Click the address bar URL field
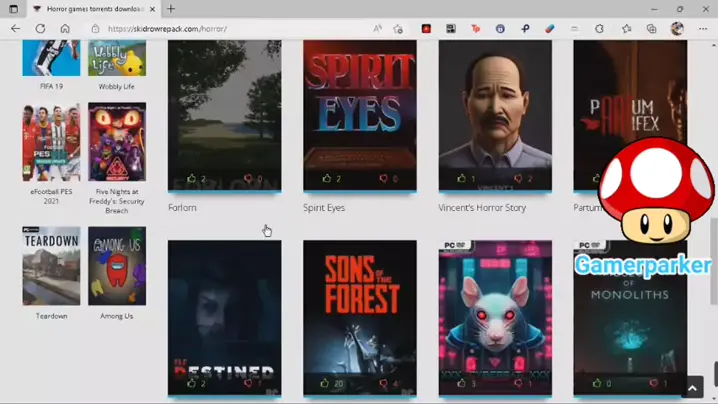This screenshot has width=718, height=404. click(x=230, y=29)
